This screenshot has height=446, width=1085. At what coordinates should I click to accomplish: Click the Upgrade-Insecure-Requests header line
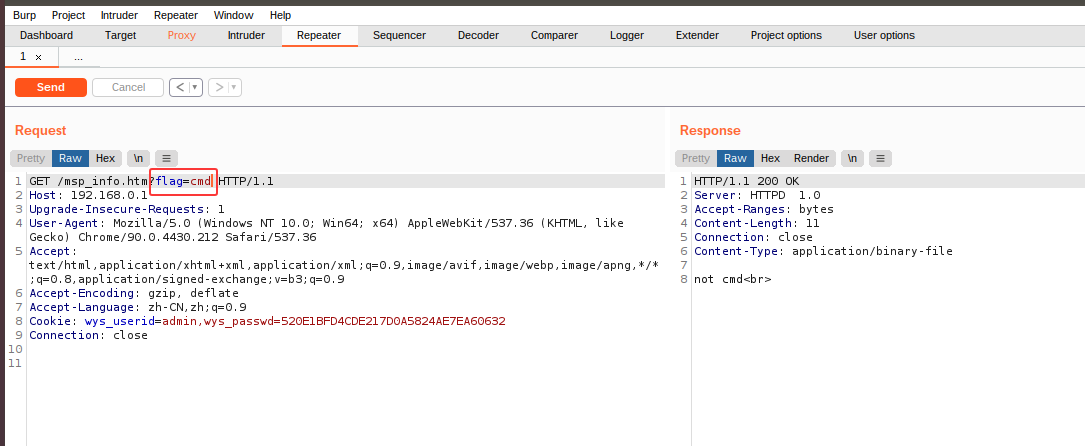pos(127,209)
